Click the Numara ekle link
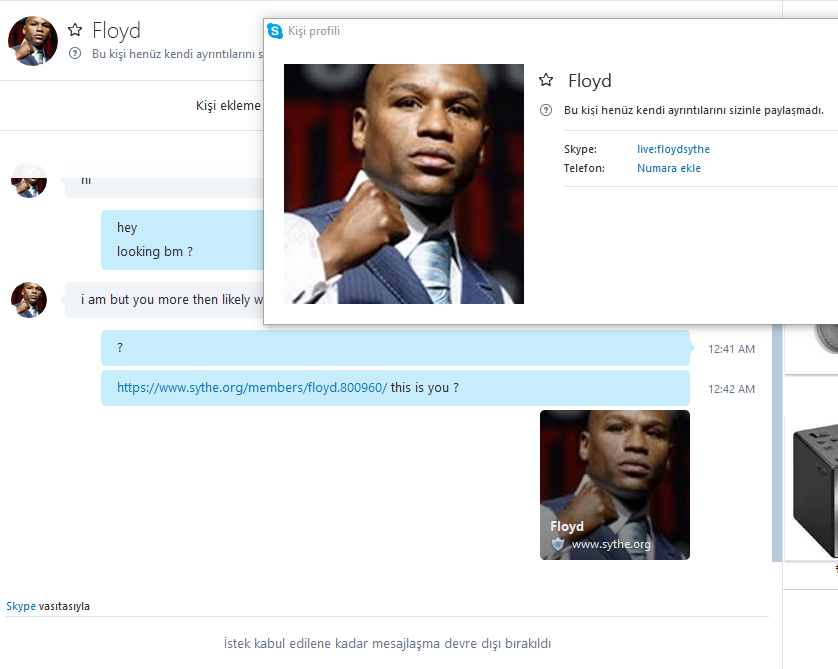The image size is (838, 669). coord(669,168)
